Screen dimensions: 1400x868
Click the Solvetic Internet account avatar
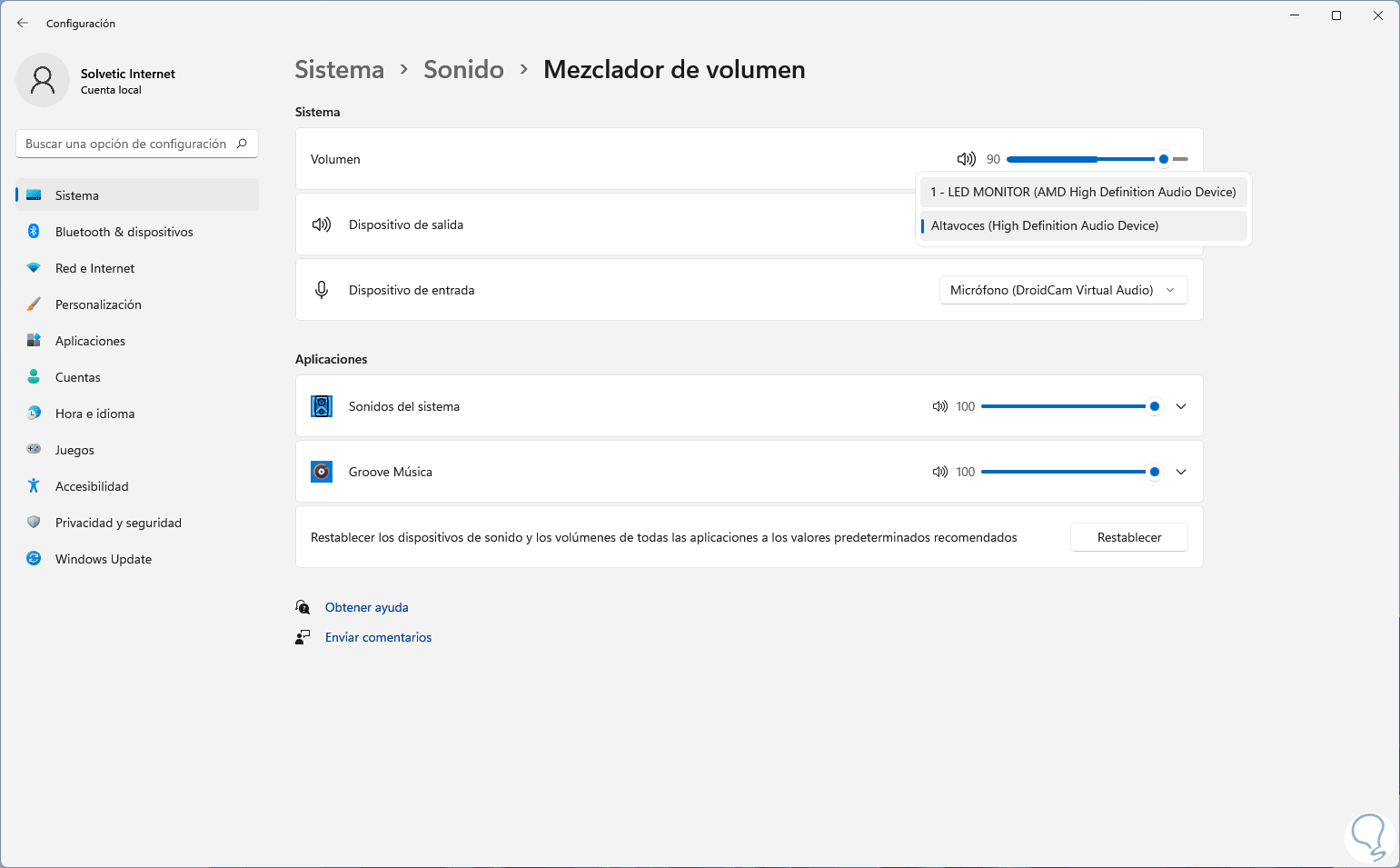(x=43, y=80)
